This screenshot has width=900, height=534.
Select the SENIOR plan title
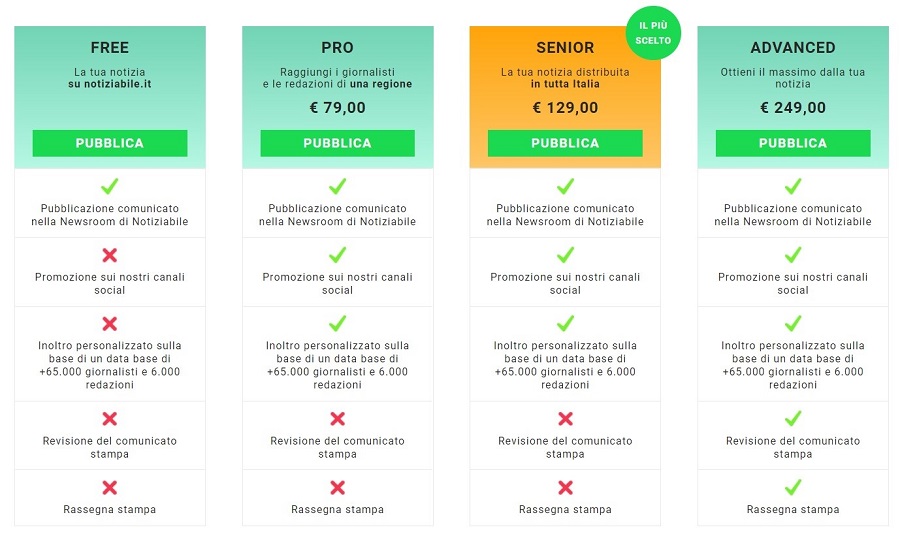[x=565, y=48]
